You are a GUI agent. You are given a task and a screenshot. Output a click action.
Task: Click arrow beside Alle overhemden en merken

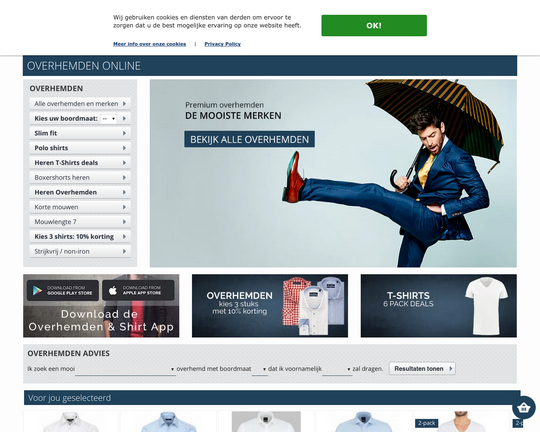point(124,104)
